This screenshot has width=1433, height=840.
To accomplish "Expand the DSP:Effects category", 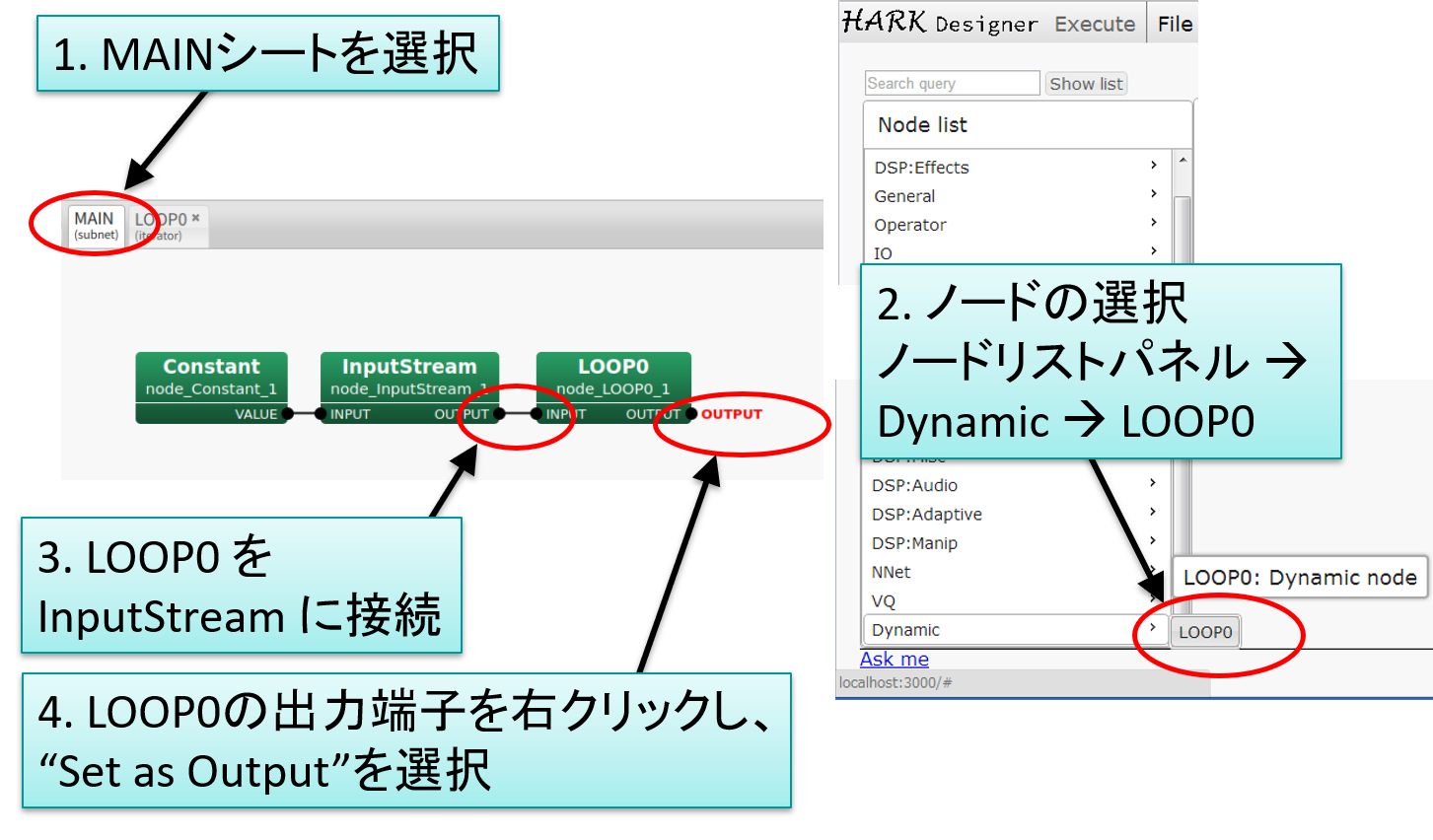I will 1016,167.
